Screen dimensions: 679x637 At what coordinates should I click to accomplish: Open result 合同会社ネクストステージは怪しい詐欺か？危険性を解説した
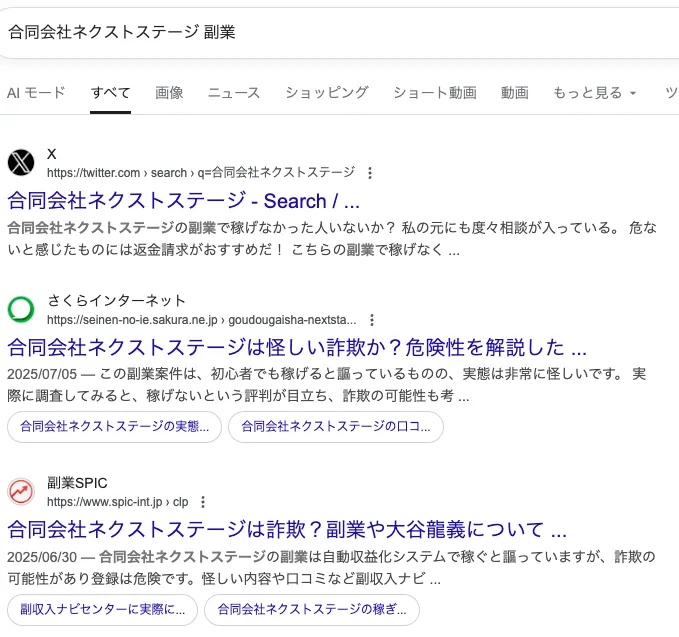(x=297, y=347)
